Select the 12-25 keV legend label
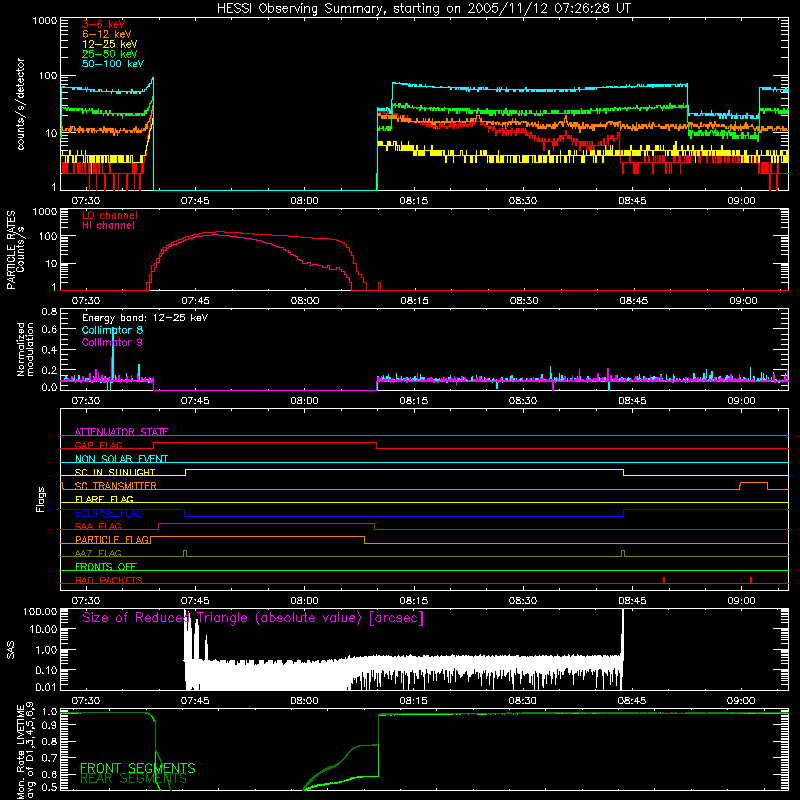The height and width of the screenshot is (800, 800). click(110, 44)
